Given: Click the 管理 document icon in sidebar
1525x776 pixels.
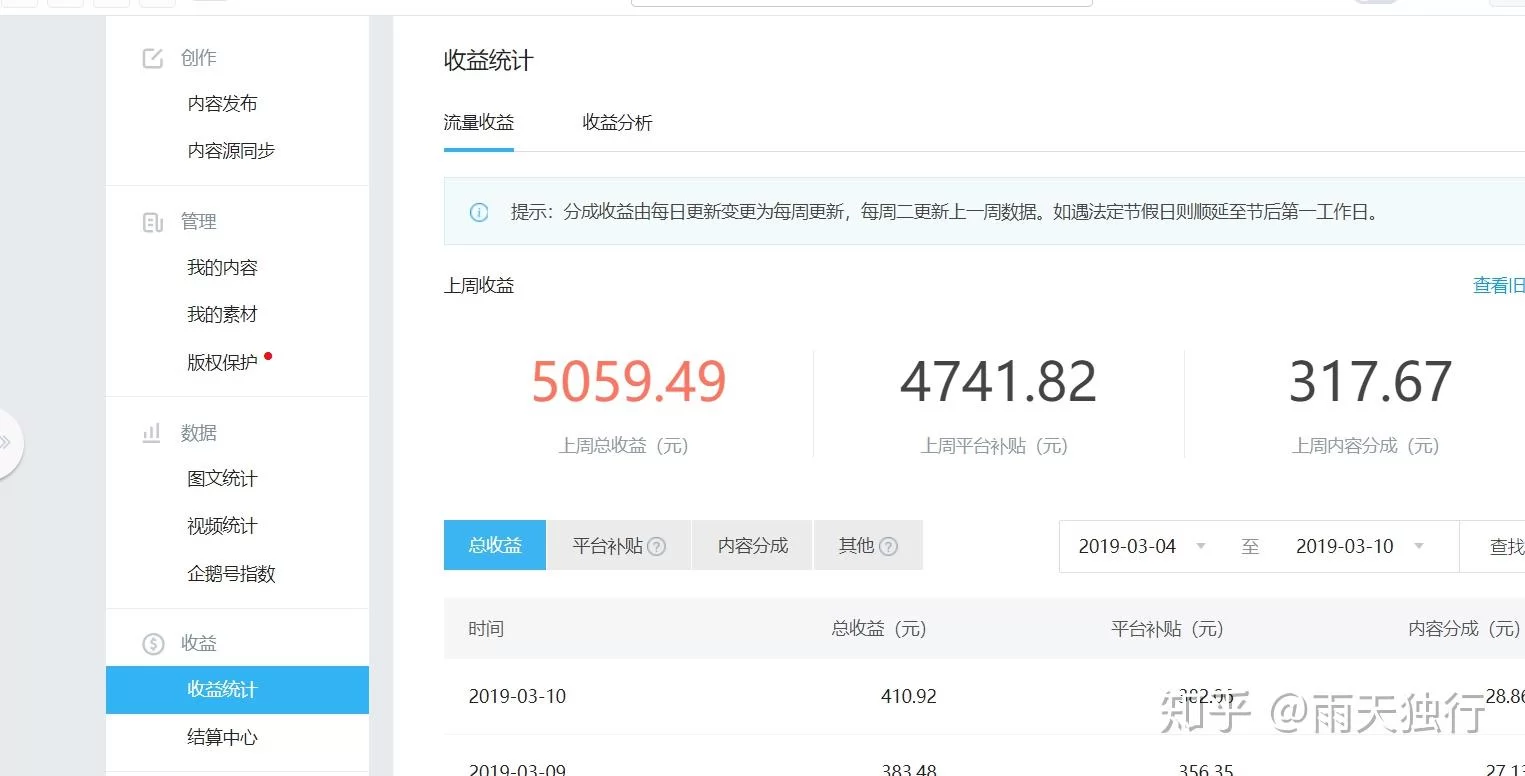Looking at the screenshot, I should pos(153,222).
